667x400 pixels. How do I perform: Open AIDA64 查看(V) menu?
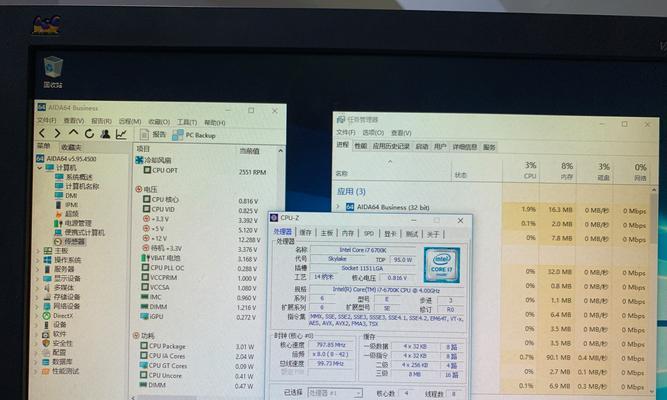[x=74, y=121]
